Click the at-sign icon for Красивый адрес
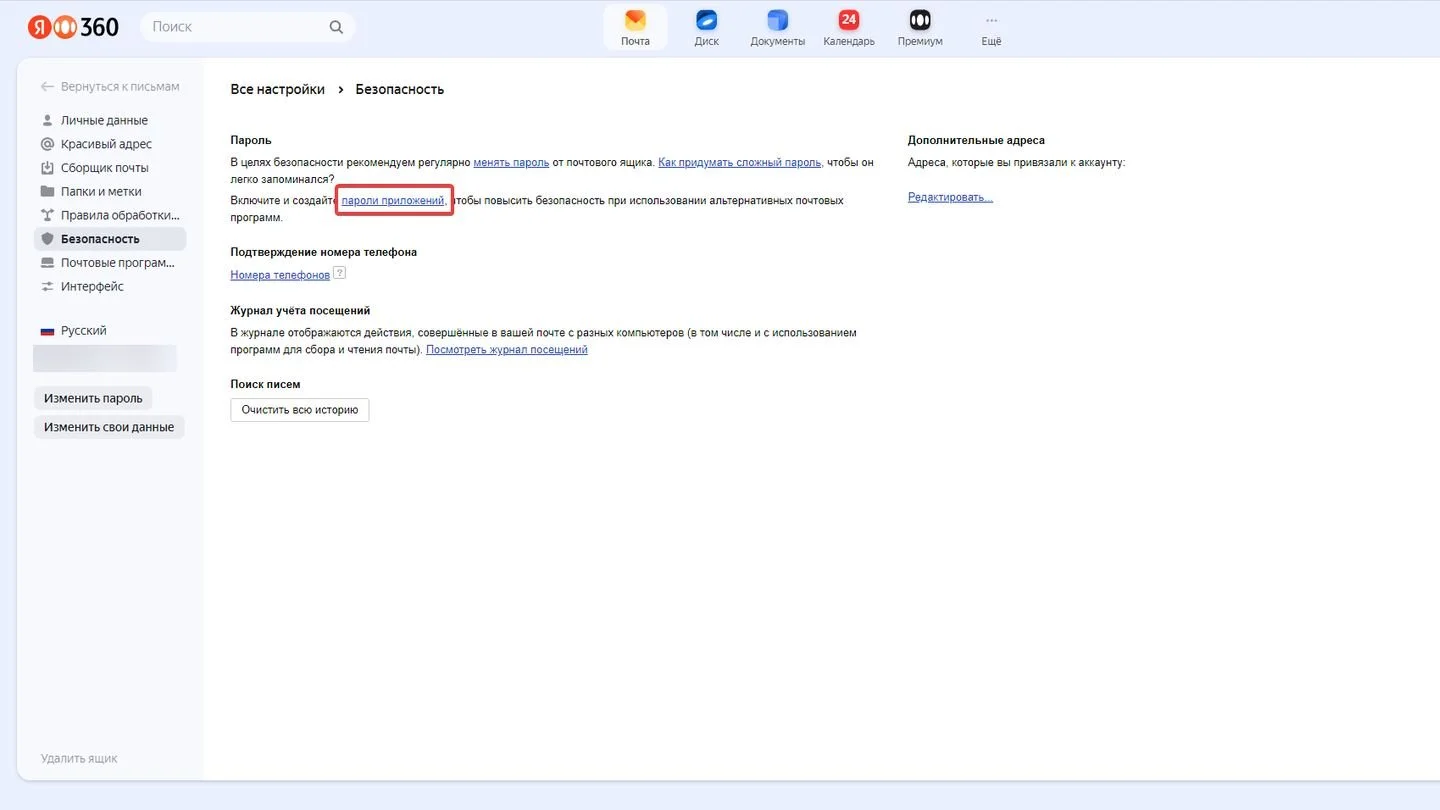The height and width of the screenshot is (810, 1440). (x=47, y=144)
